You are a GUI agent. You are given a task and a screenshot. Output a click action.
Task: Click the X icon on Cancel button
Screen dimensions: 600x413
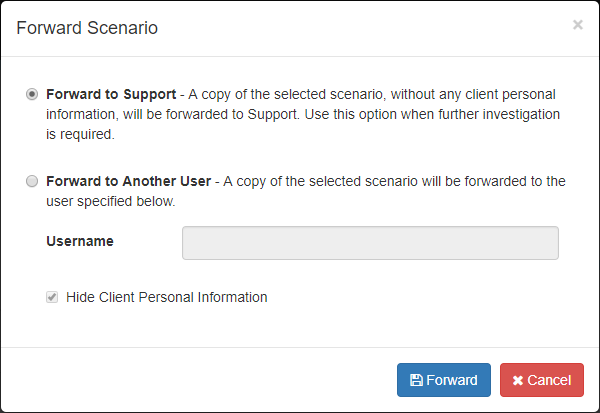tap(517, 381)
